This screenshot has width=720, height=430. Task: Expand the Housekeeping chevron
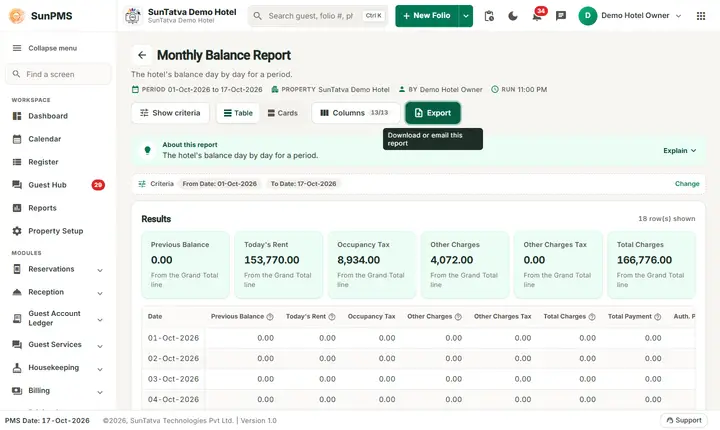(x=100, y=369)
